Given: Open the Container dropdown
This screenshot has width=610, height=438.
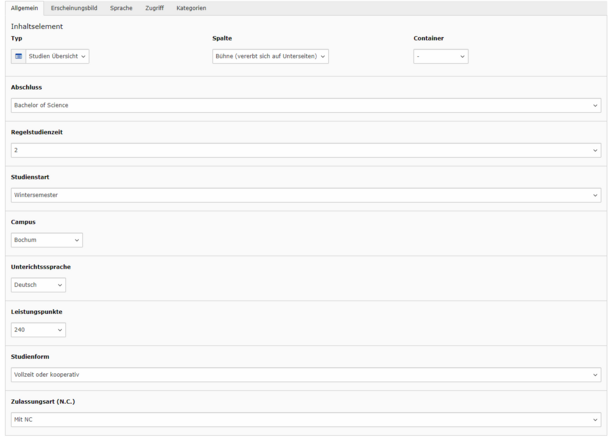Looking at the screenshot, I should click(441, 56).
